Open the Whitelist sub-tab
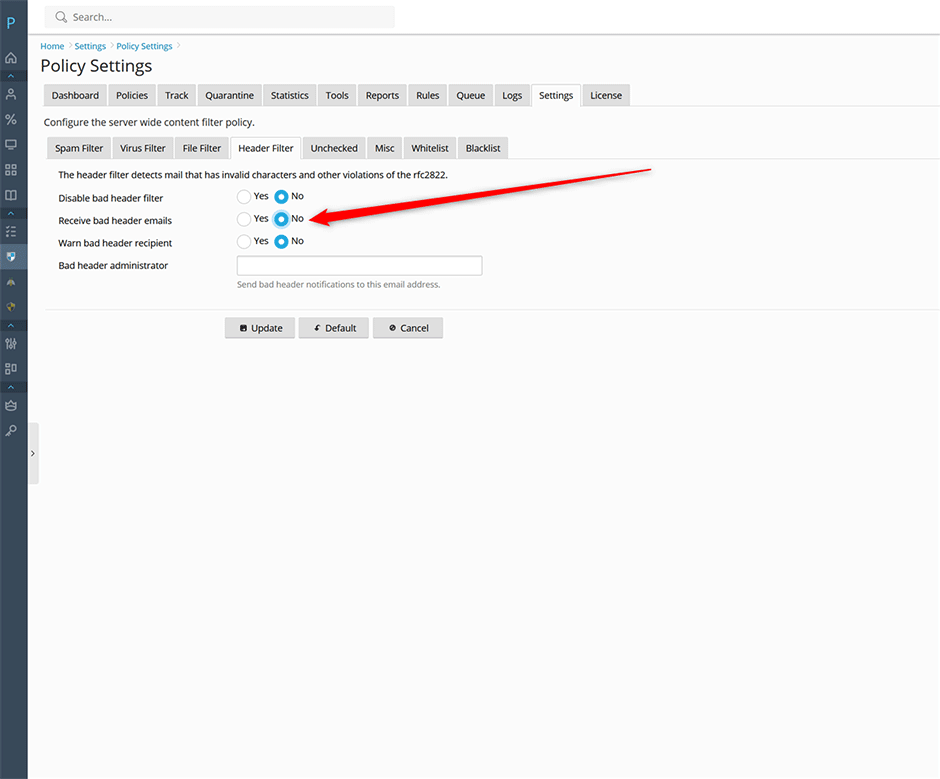Viewport: 940px width, 779px height. click(x=430, y=148)
